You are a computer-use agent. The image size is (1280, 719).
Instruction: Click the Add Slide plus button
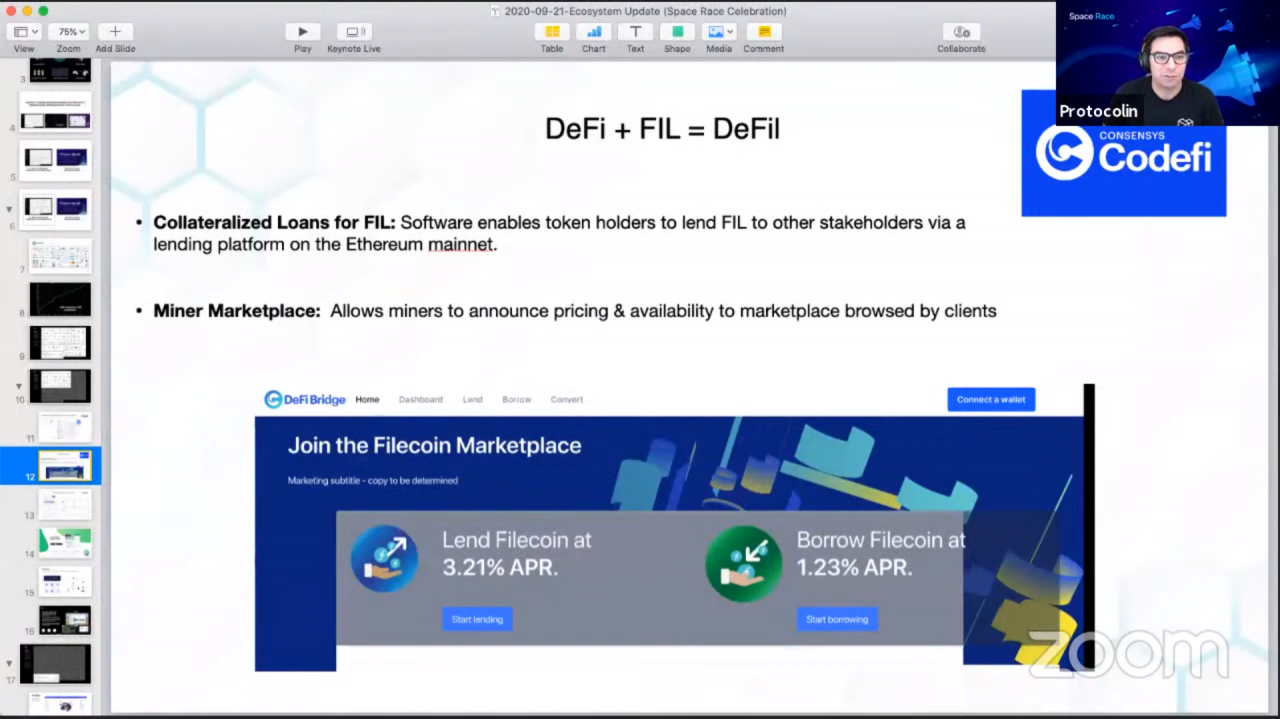pyautogui.click(x=115, y=32)
